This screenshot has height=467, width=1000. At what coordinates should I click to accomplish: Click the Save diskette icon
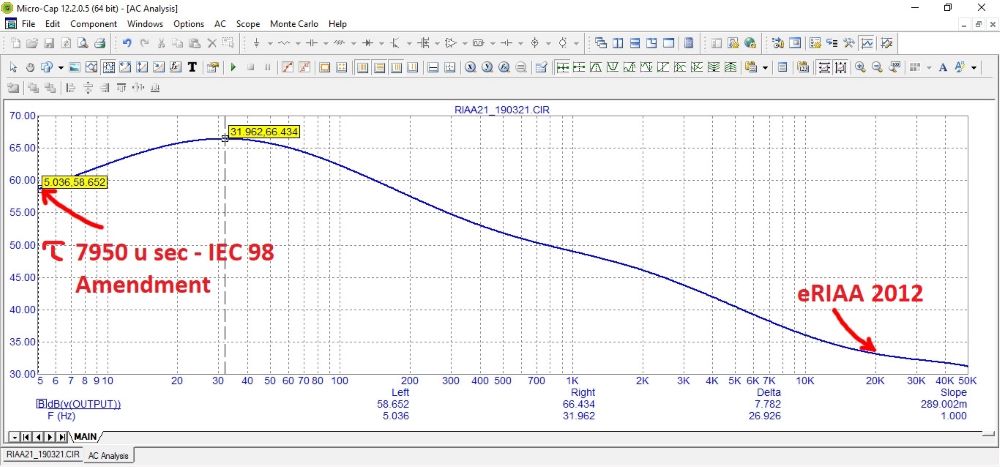49,44
